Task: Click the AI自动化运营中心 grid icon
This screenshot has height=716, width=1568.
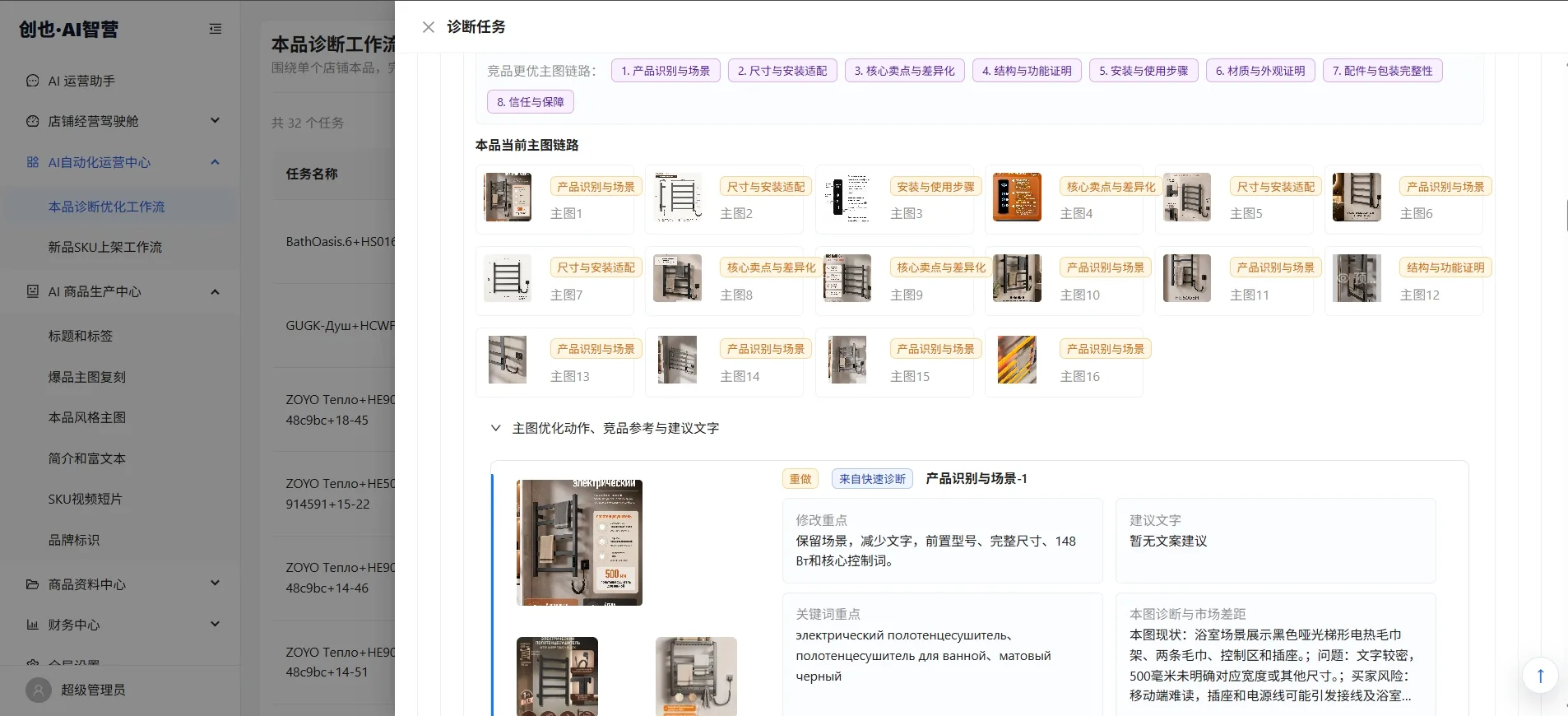Action: pyautogui.click(x=33, y=162)
